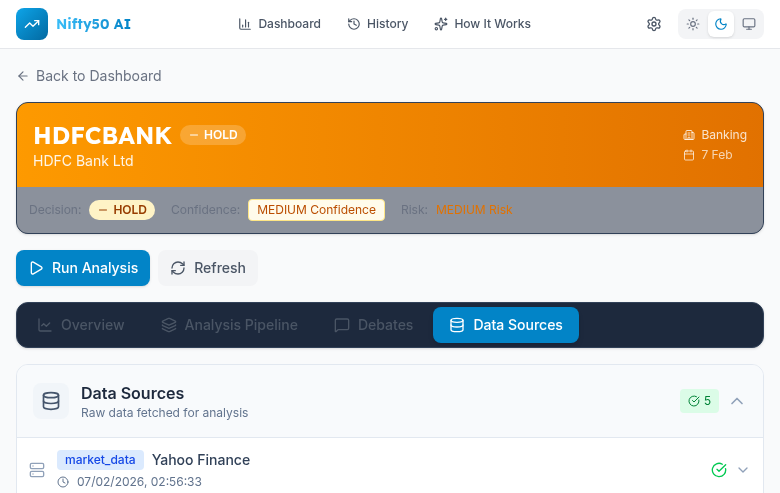Click the Nifty50 AI logo icon

[32, 24]
